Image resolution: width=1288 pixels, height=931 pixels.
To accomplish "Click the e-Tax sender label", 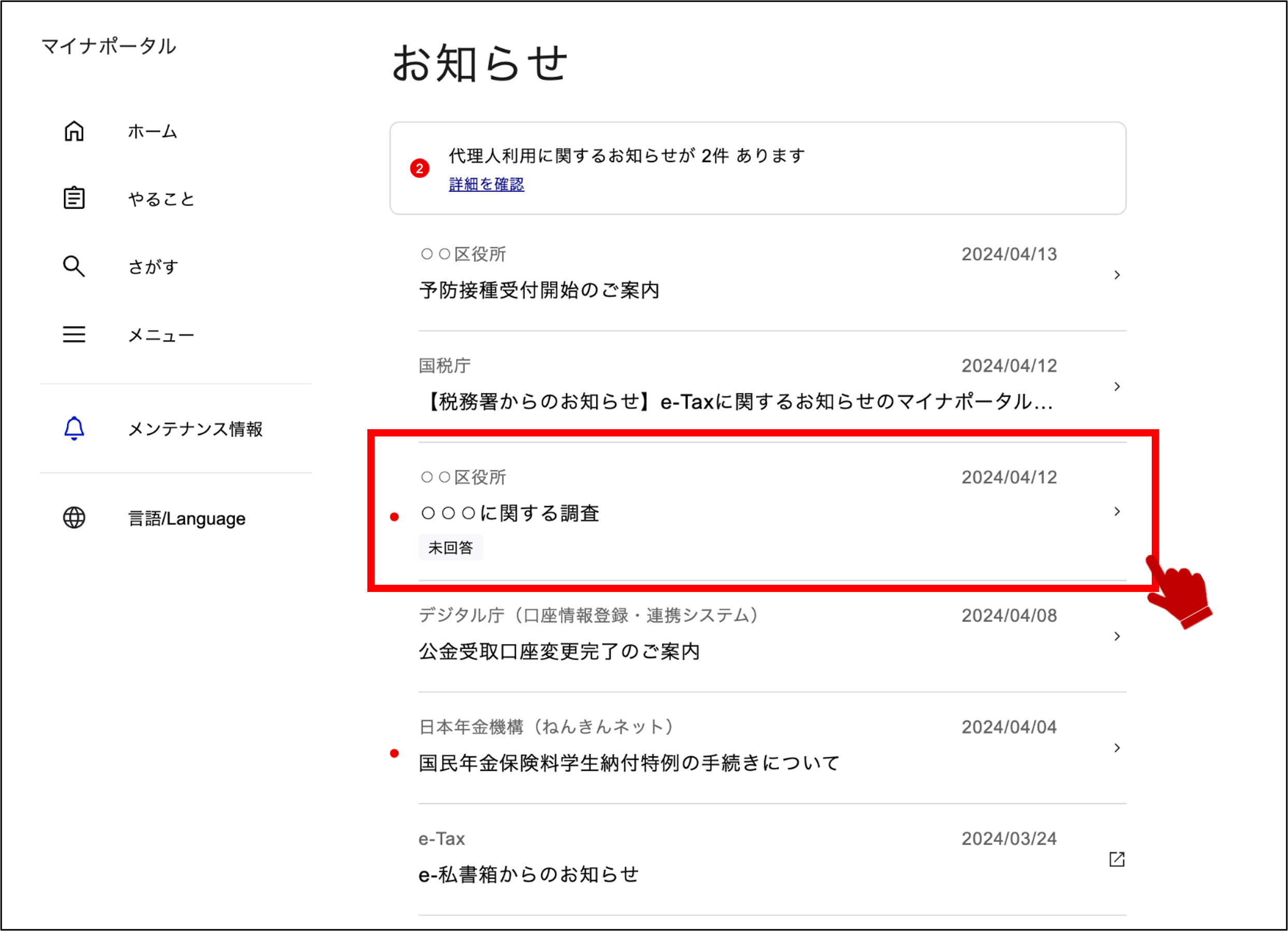I will tap(442, 839).
